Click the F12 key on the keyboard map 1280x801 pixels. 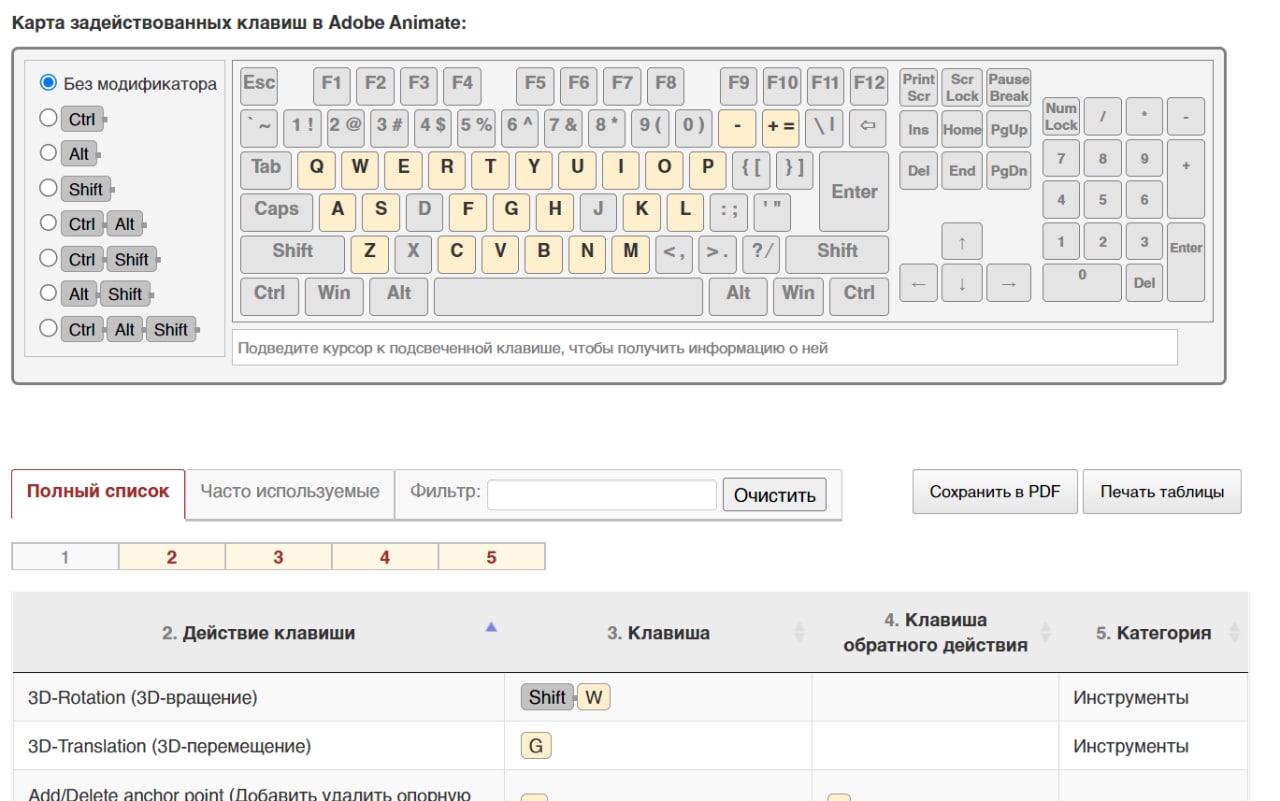[x=869, y=86]
